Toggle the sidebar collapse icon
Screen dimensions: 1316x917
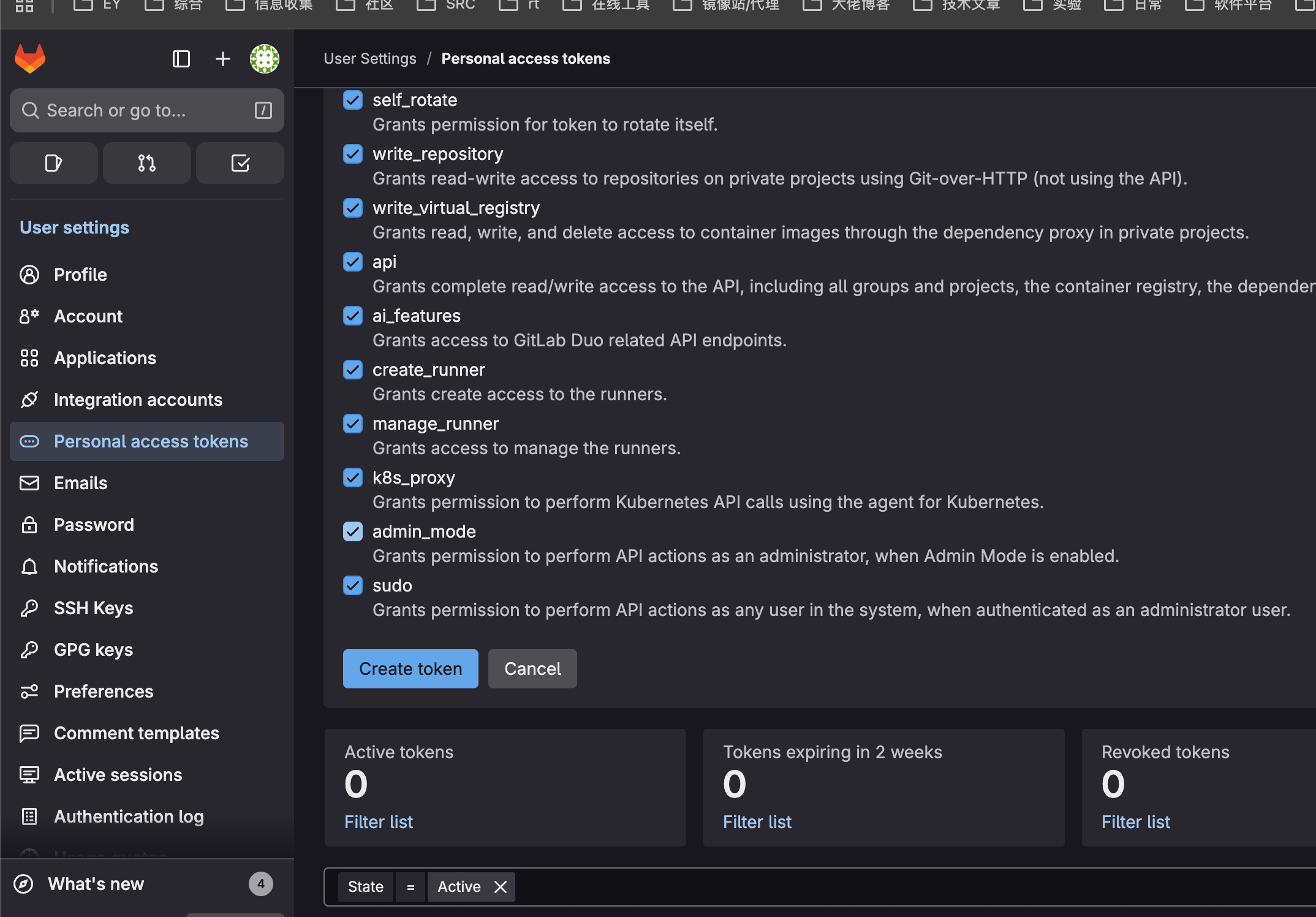(181, 59)
